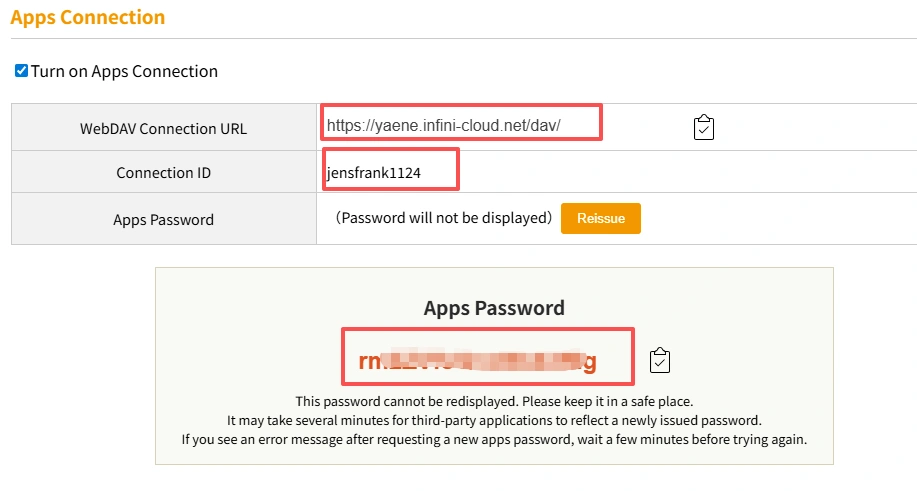Viewport: 917px width, 491px height.
Task: Click the 'WebDAV Connection URL' row label
Action: point(163,128)
